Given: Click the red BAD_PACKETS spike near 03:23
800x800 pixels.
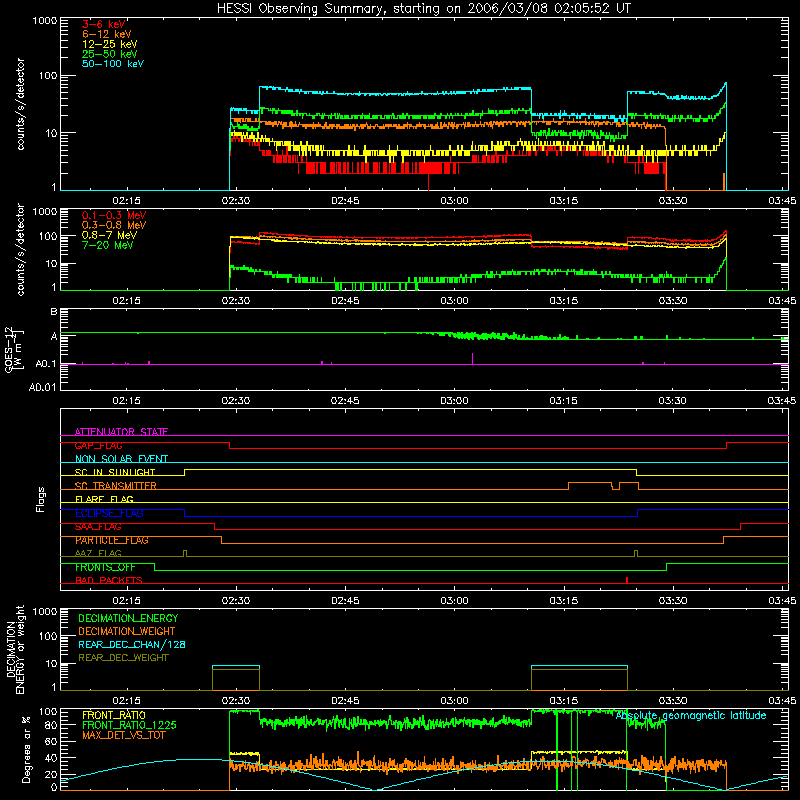Looking at the screenshot, I should click(x=627, y=580).
